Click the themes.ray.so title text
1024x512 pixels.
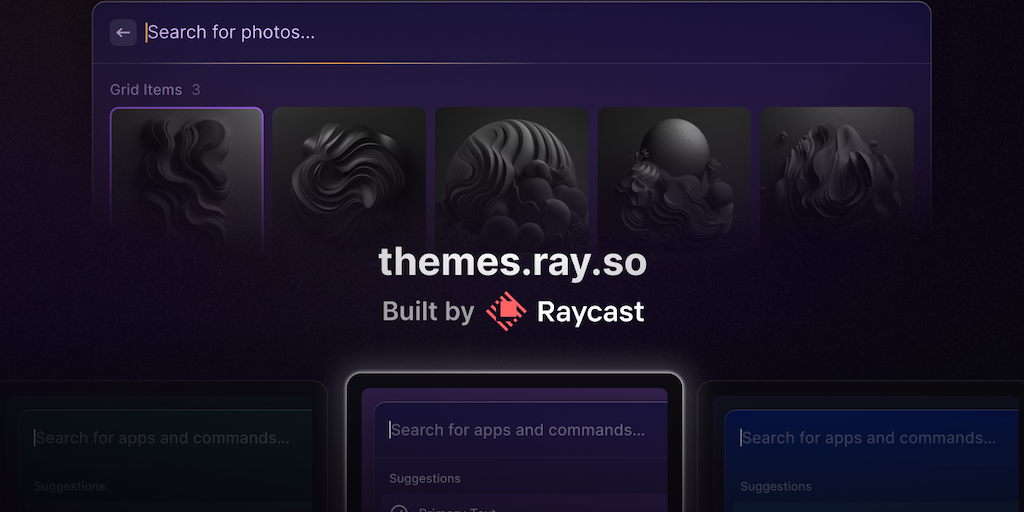[x=513, y=263]
